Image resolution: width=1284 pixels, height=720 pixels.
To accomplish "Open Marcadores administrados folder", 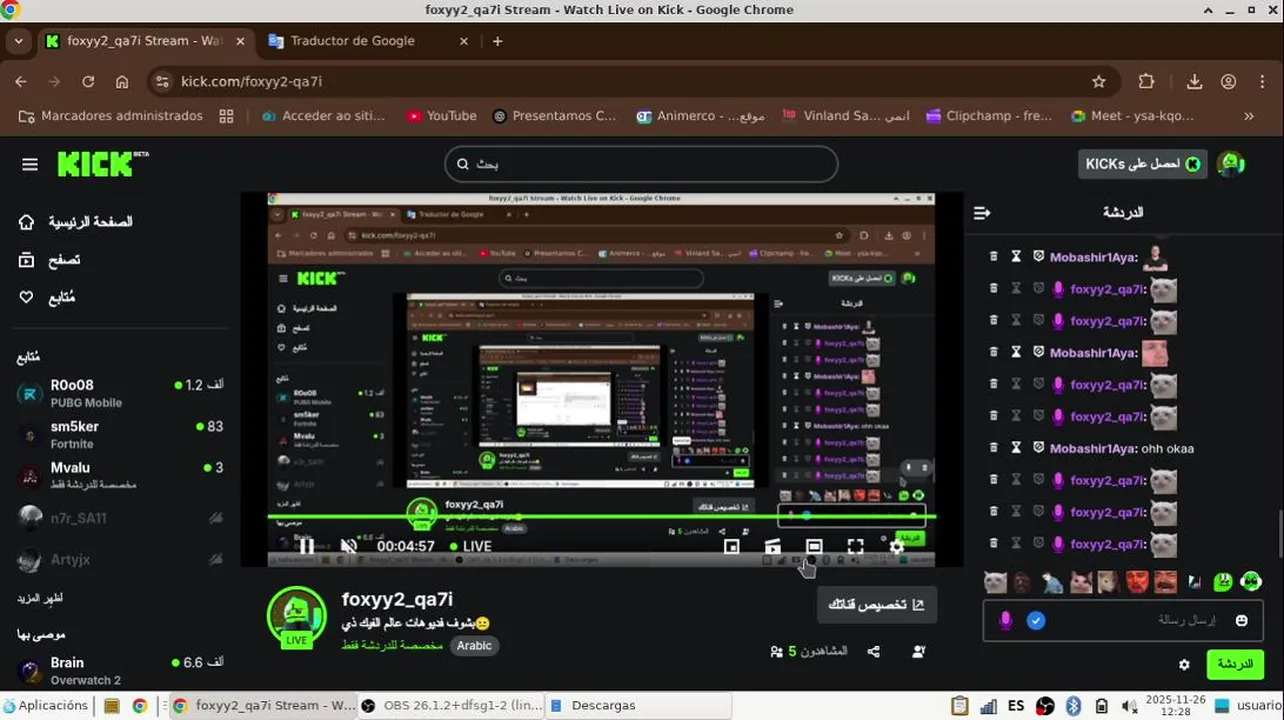I will click(111, 116).
